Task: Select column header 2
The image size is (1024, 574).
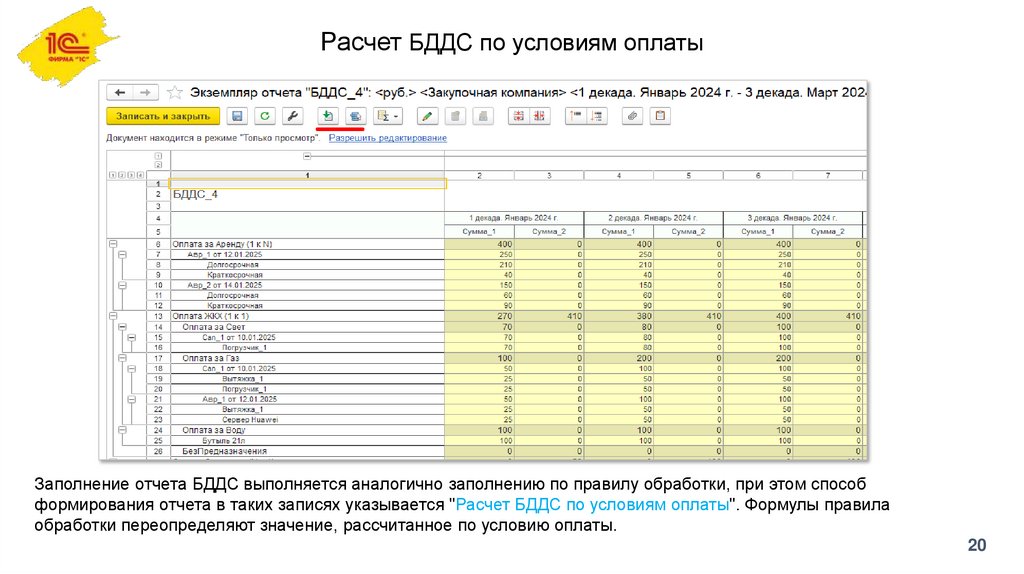Action: click(x=479, y=175)
